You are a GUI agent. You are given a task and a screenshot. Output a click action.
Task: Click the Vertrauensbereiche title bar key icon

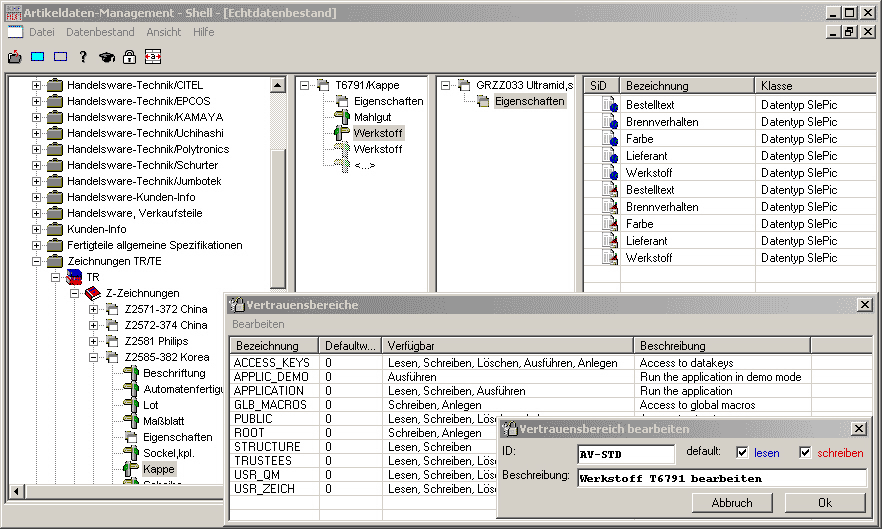pyautogui.click(x=236, y=304)
